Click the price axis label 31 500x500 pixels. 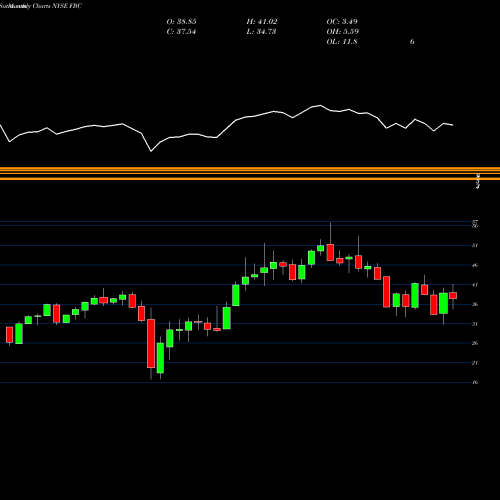475,324
